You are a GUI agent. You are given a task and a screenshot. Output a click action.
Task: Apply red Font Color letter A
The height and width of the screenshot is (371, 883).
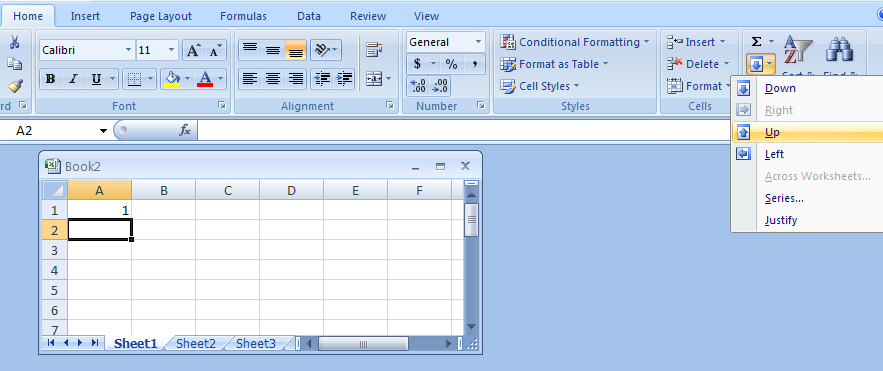tap(205, 79)
